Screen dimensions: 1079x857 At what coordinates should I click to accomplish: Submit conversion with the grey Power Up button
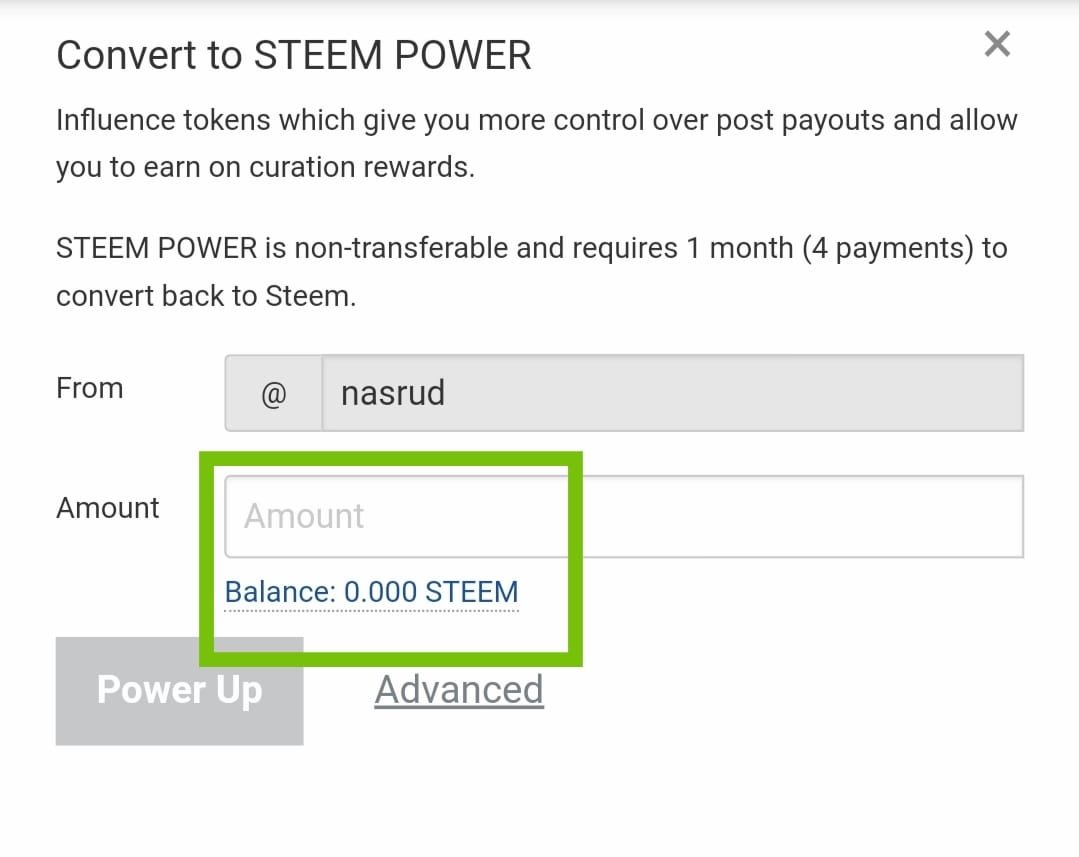[180, 690]
